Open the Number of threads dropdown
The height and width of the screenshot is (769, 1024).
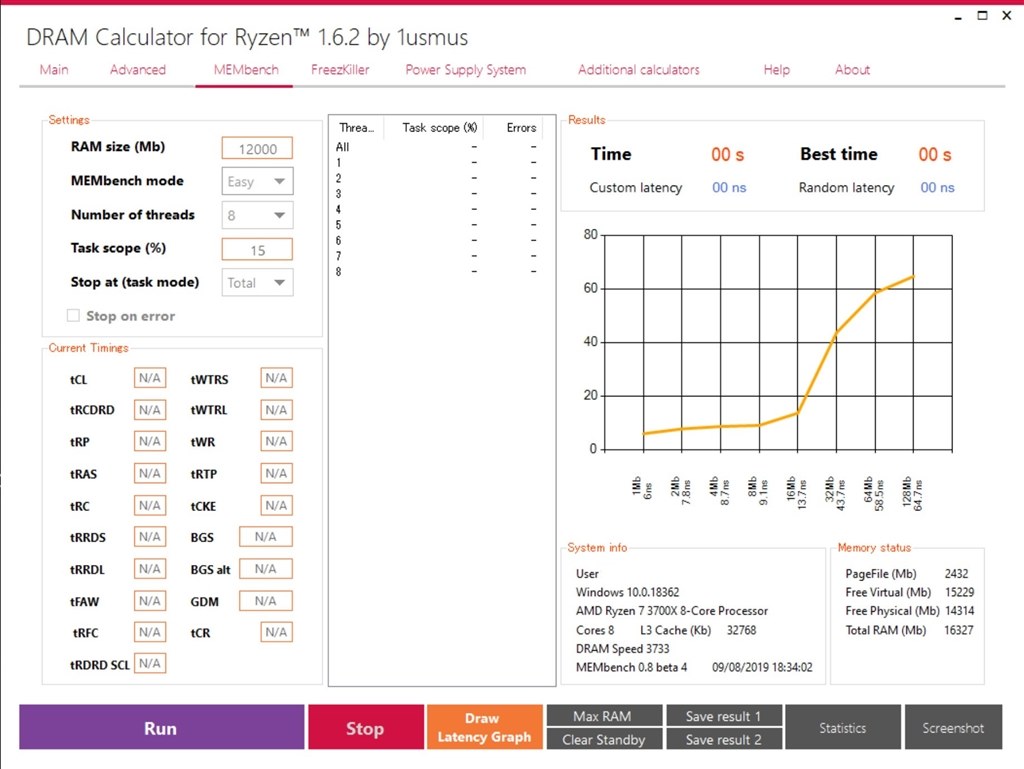[257, 215]
